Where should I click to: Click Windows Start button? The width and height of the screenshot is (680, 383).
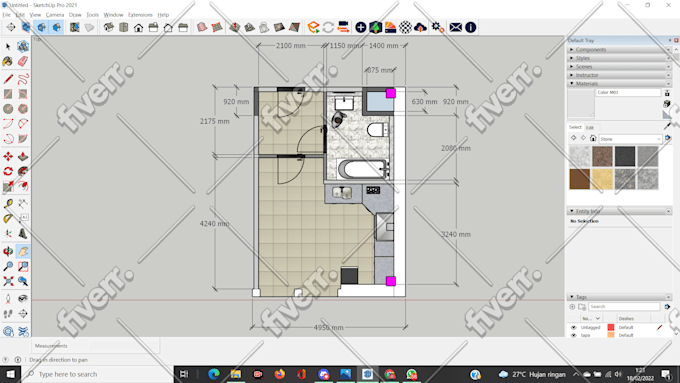(x=10, y=374)
